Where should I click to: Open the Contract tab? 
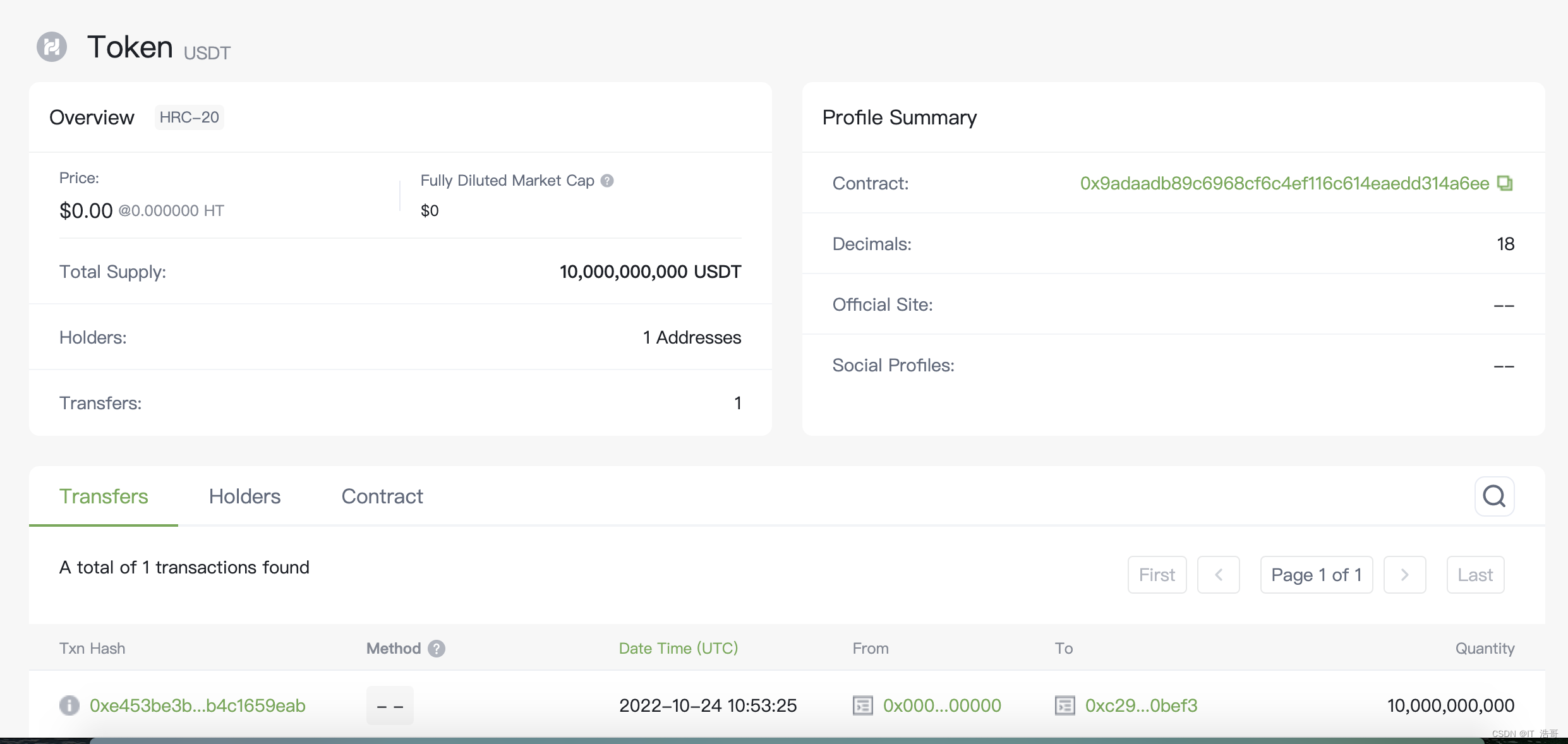382,496
